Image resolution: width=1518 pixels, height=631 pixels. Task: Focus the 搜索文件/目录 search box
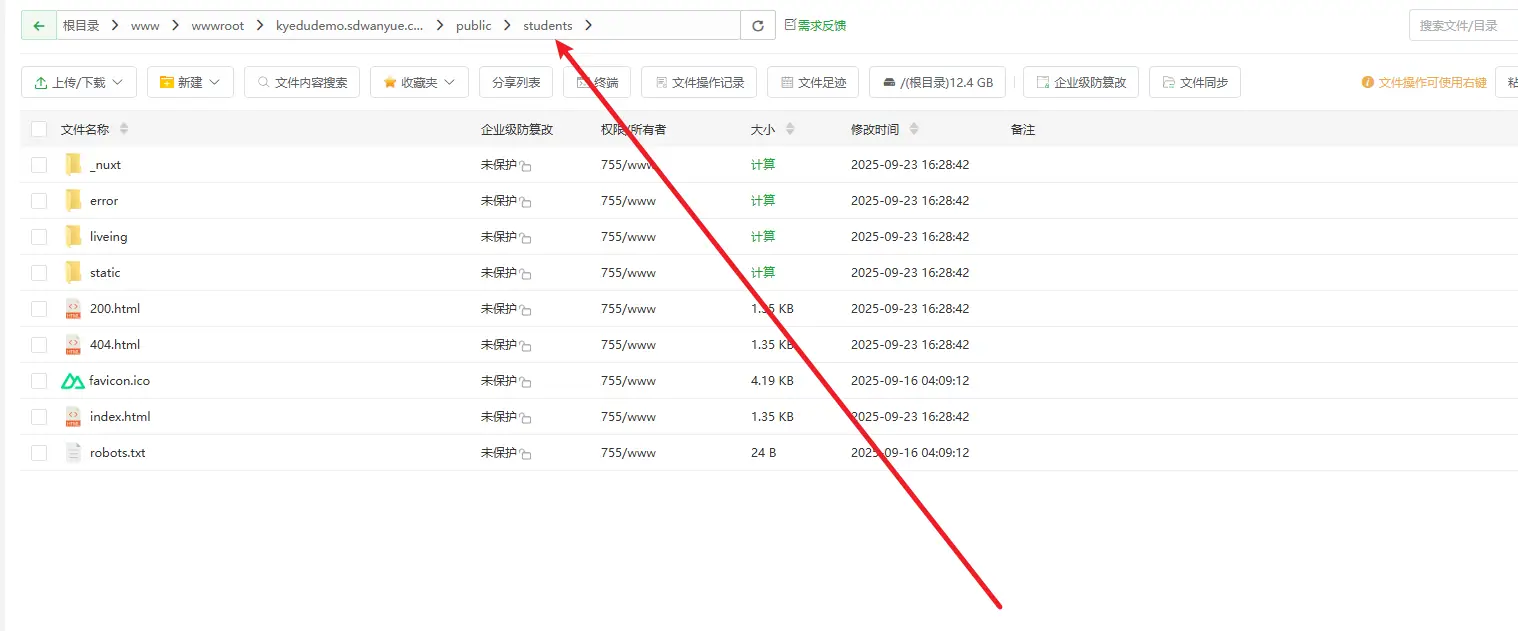tap(1463, 26)
